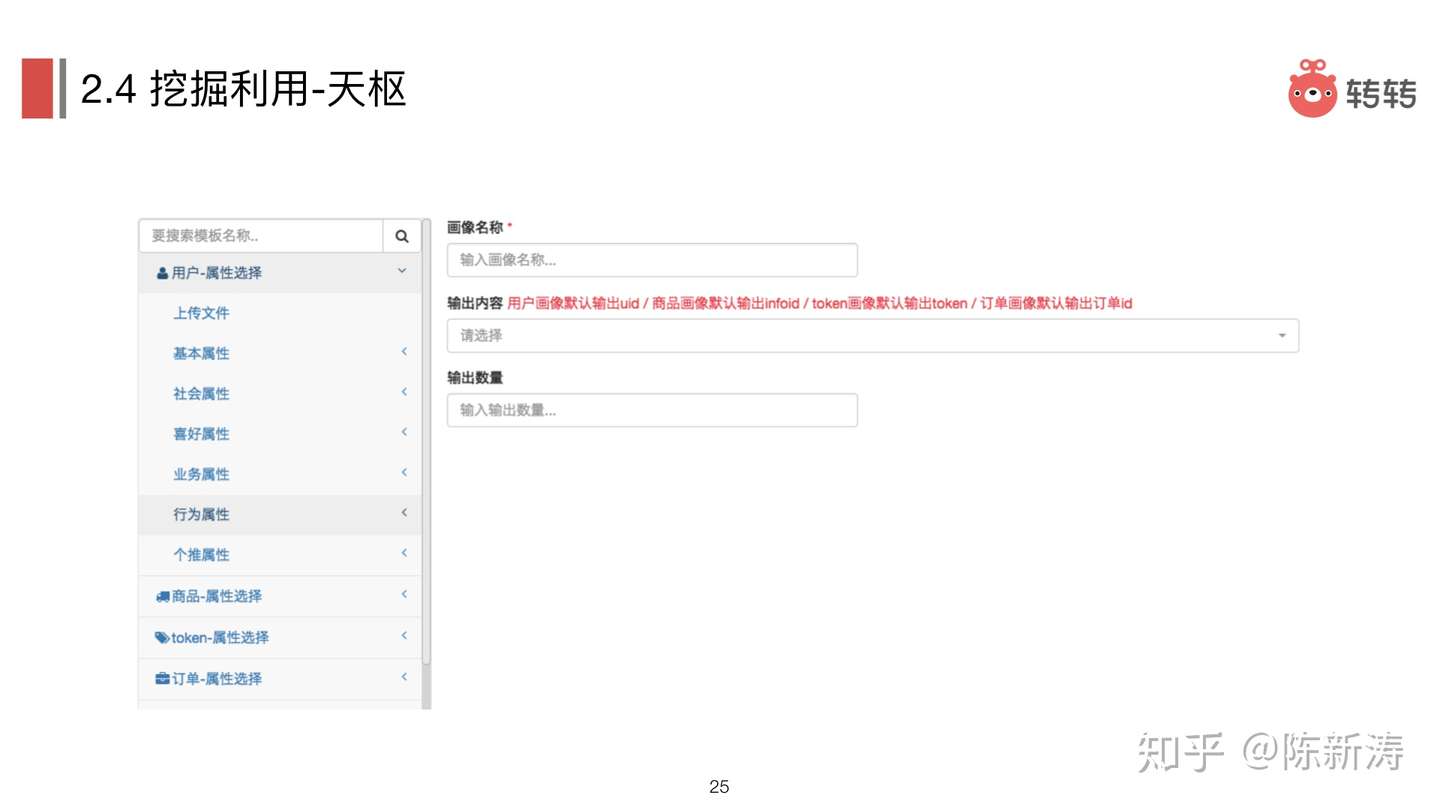
Task: Click the truck icon beside 商品-属性选择
Action: point(163,596)
